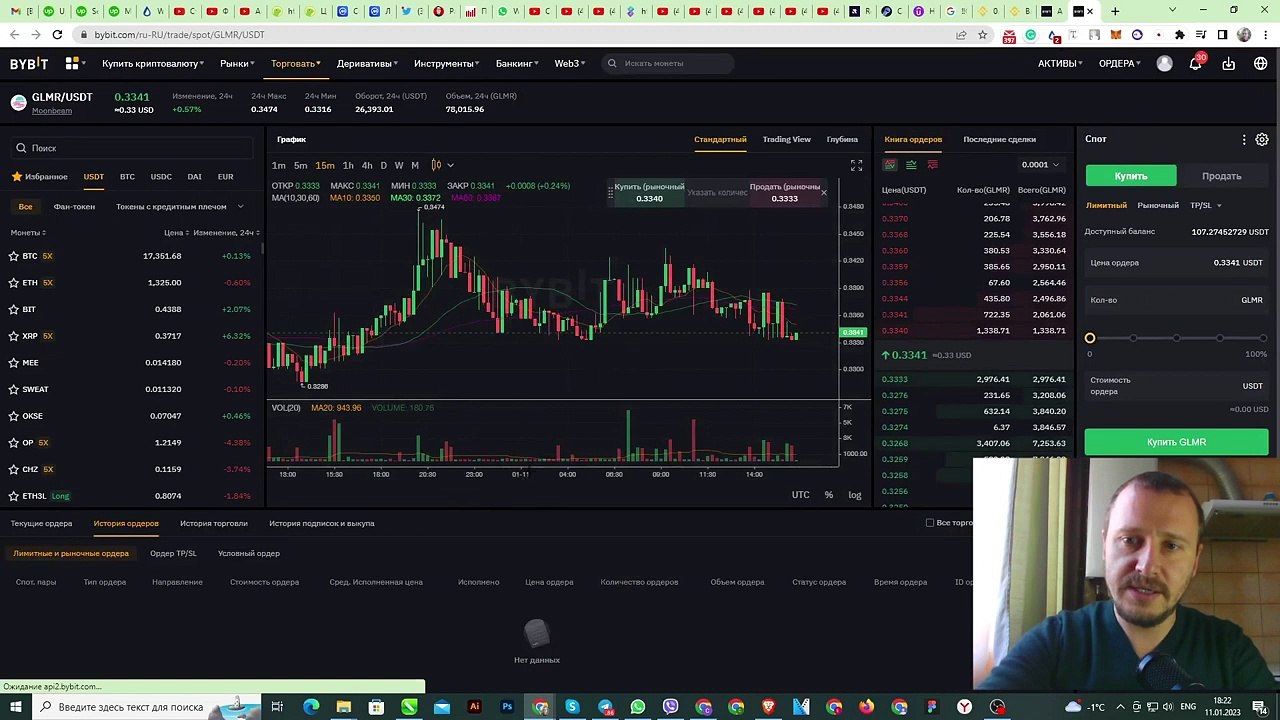Viewport: 1280px width, 720px height.
Task: Open the Банкинг dropdown menu
Action: (x=517, y=63)
